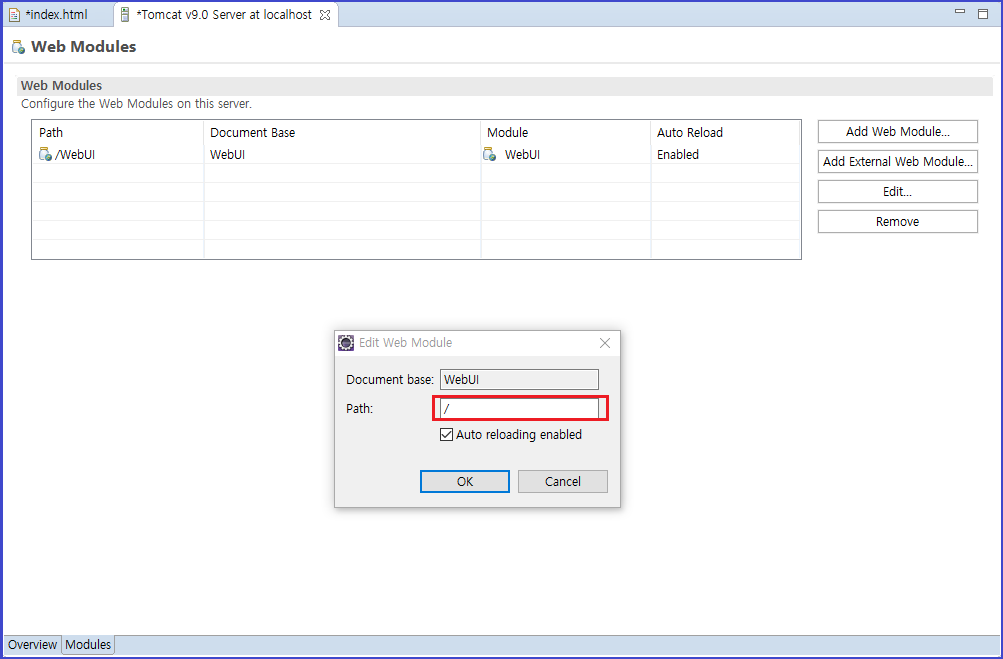Click the Enabled auto reload cell
This screenshot has width=1003, height=659.
[678, 155]
